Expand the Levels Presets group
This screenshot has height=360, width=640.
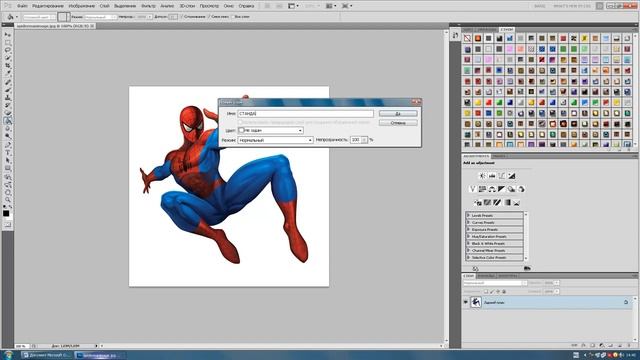point(469,215)
